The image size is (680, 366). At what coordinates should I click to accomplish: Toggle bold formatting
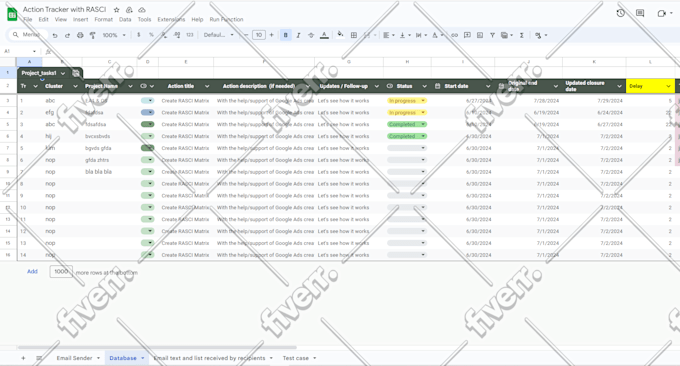click(x=285, y=35)
